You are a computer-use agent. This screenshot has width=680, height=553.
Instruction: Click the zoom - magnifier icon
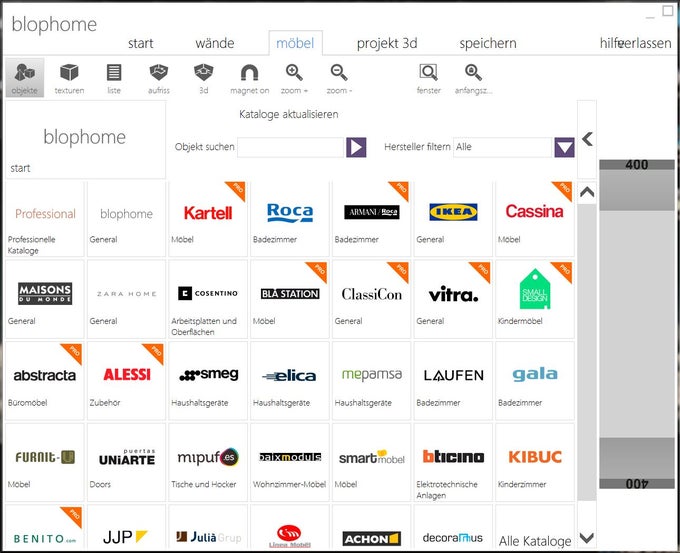[339, 78]
